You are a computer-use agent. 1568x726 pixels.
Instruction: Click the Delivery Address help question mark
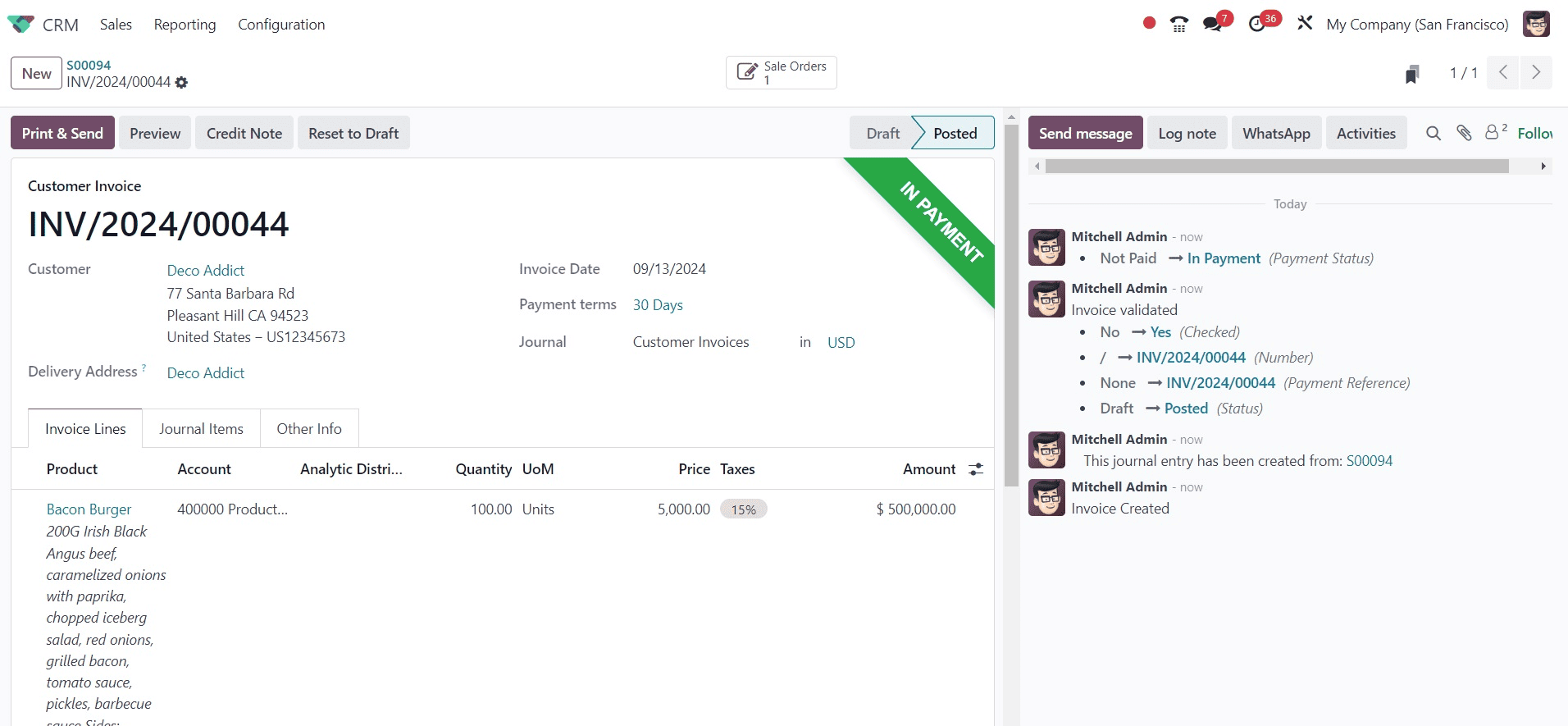144,368
